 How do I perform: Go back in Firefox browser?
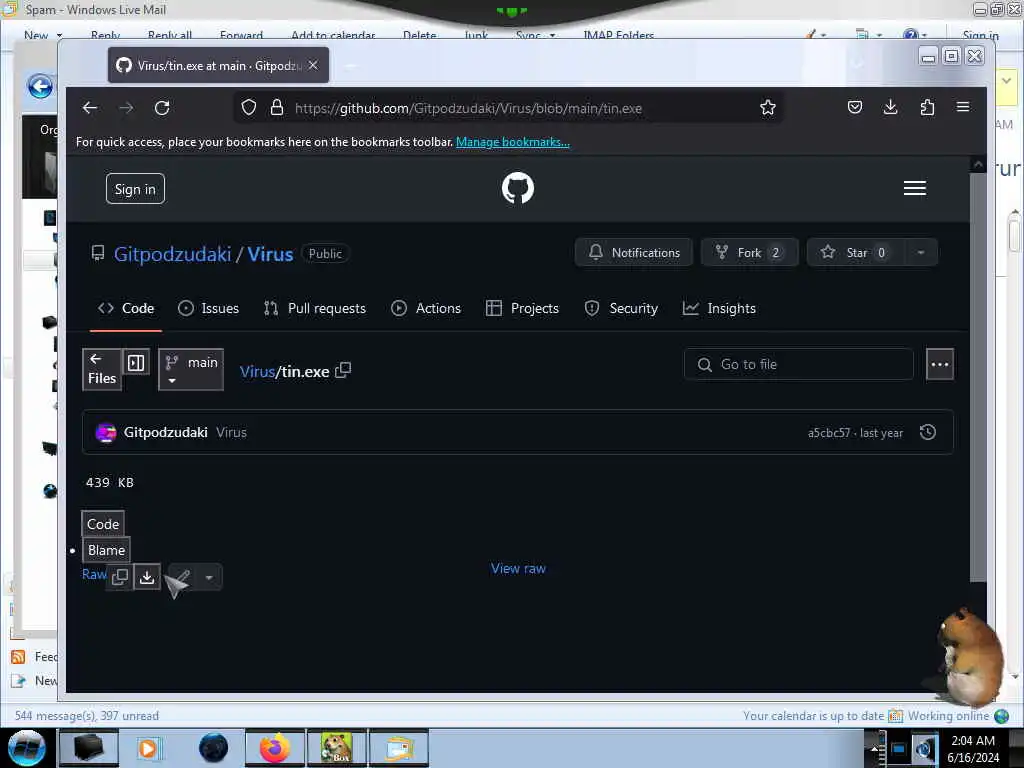point(89,108)
